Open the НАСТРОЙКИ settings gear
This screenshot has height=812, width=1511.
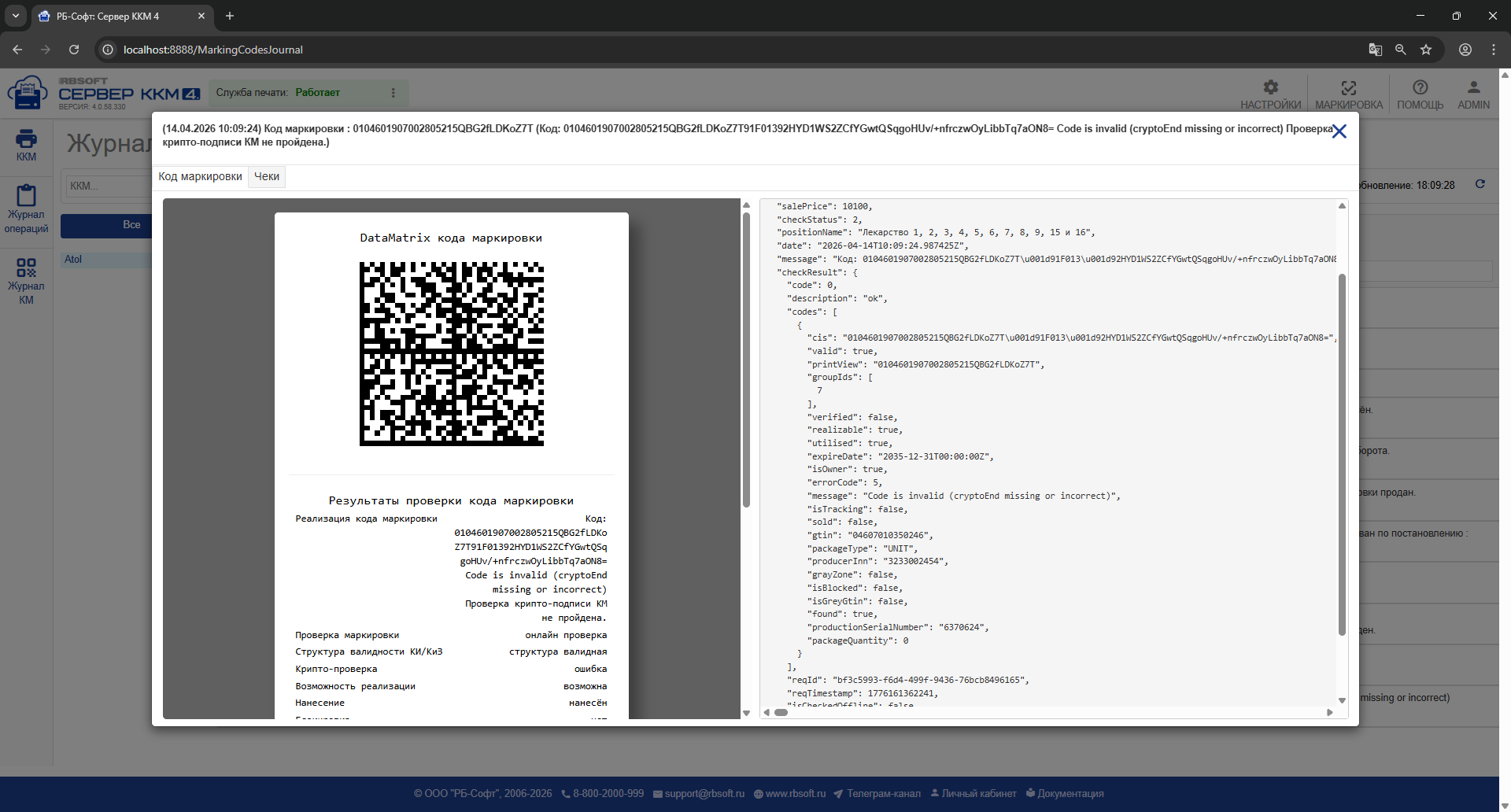(1270, 94)
